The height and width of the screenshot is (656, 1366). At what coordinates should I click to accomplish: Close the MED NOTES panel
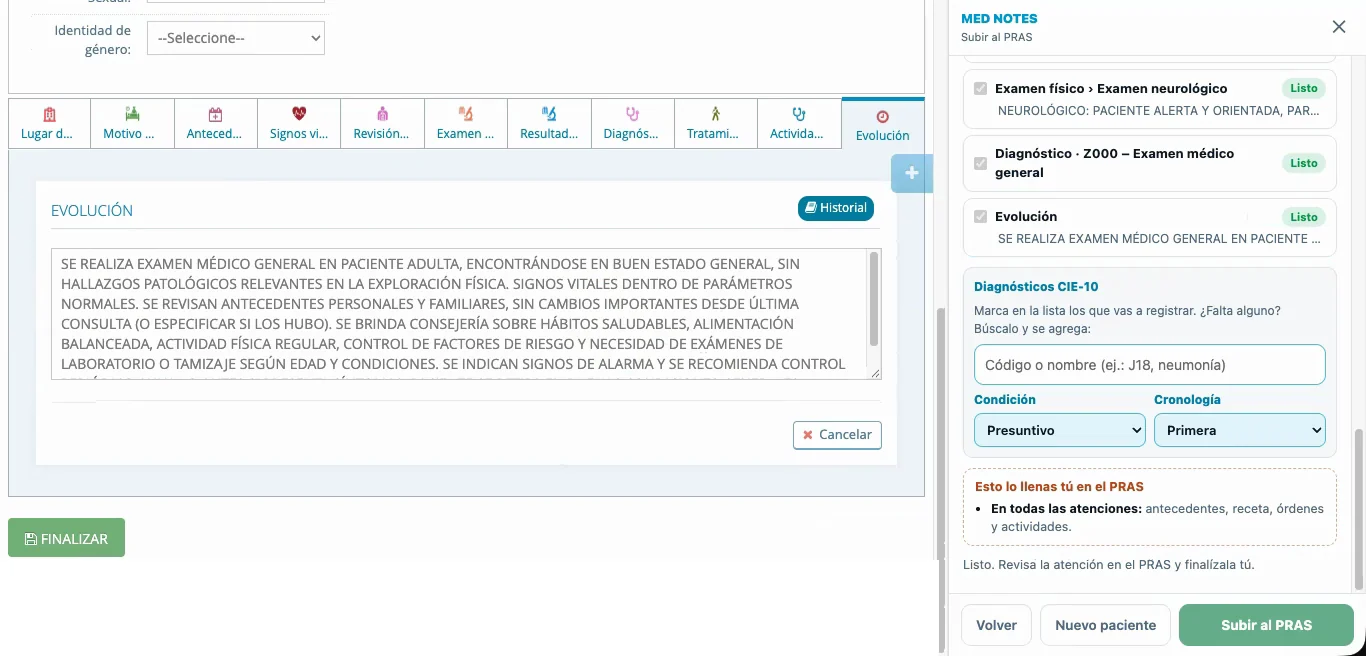(1339, 27)
